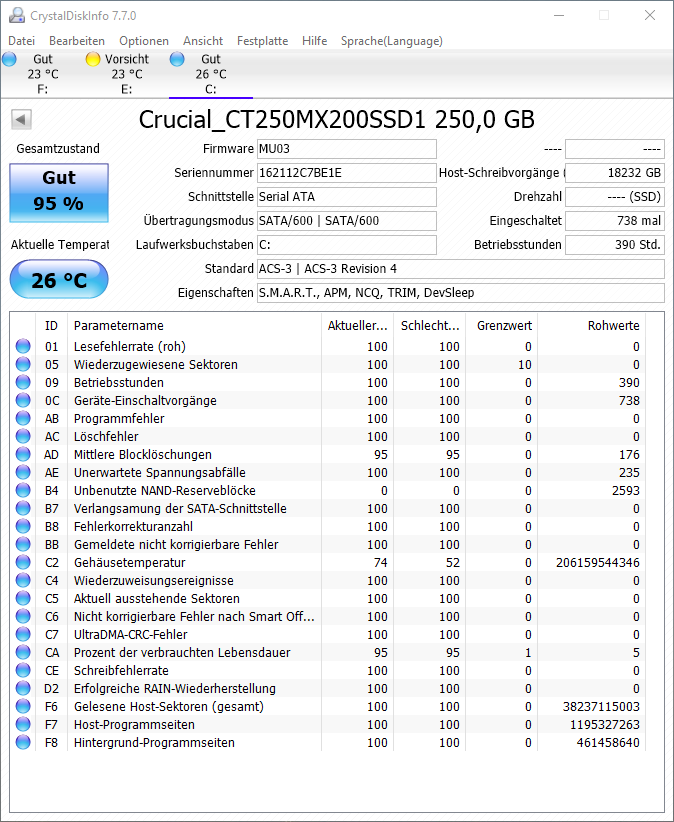Viewport: 674px width, 822px height.
Task: Click status orb for Prozent der verbrauchten Lebensdauer
Action: coord(23,653)
